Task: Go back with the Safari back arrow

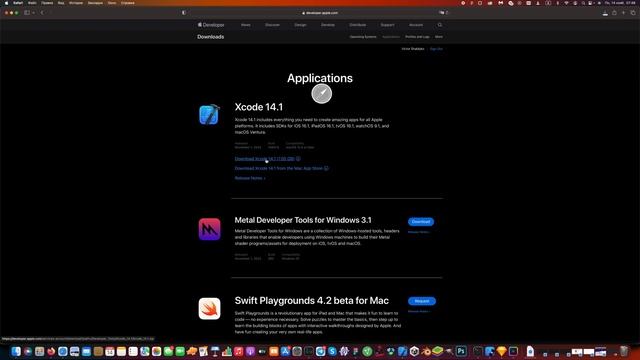Action: click(42, 13)
